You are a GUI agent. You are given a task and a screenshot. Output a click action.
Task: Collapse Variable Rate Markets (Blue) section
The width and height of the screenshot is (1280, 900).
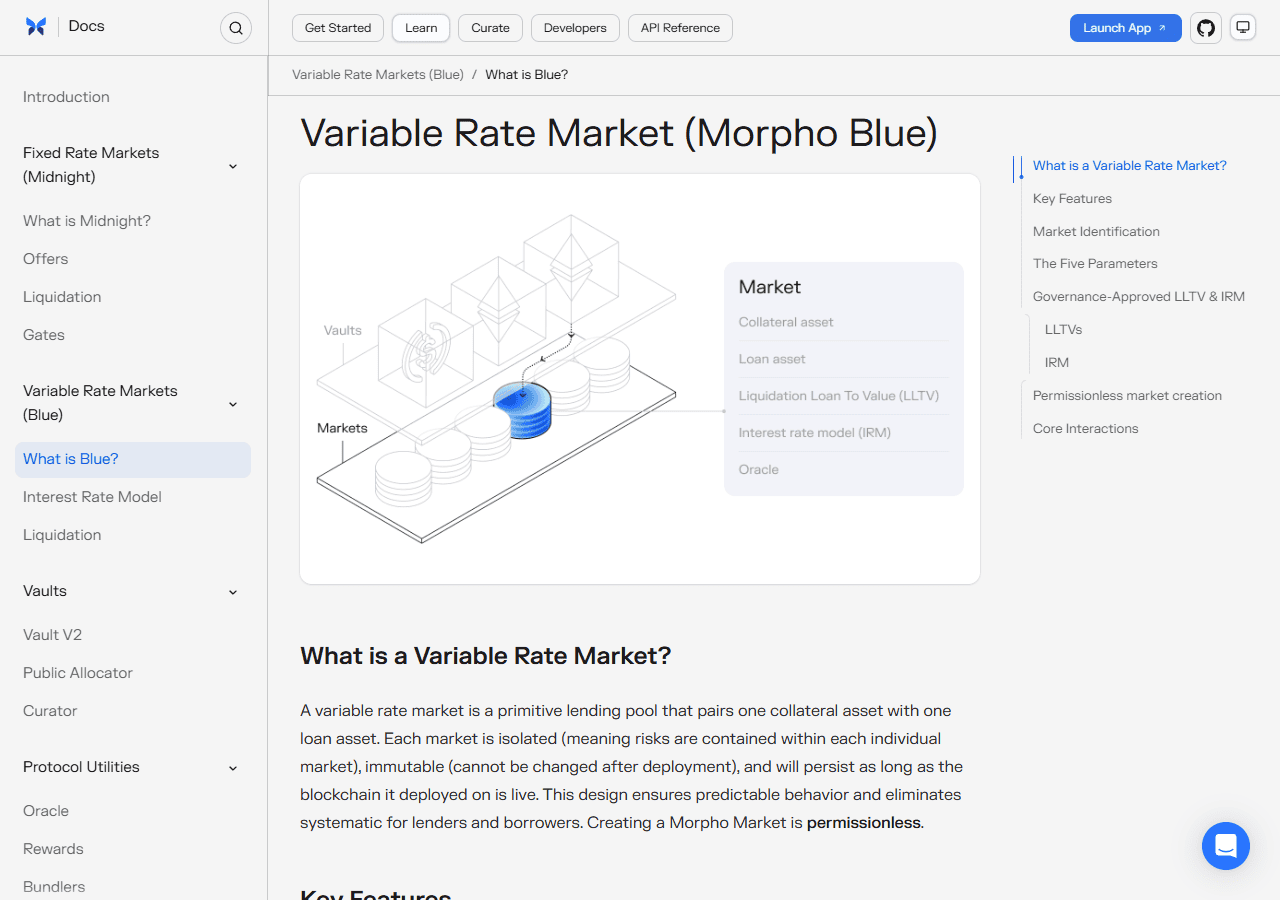coord(233,404)
